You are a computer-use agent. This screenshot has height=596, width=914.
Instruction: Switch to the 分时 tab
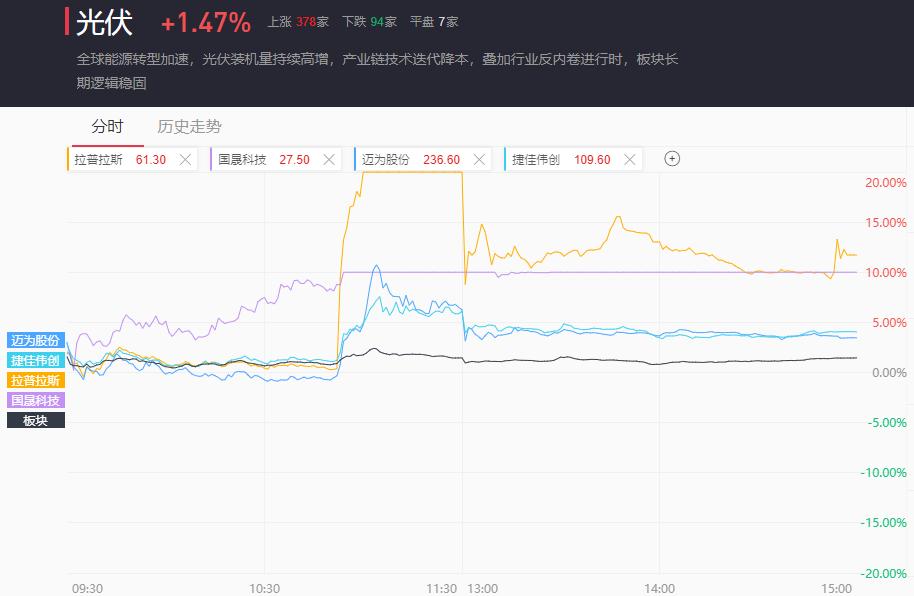(107, 127)
